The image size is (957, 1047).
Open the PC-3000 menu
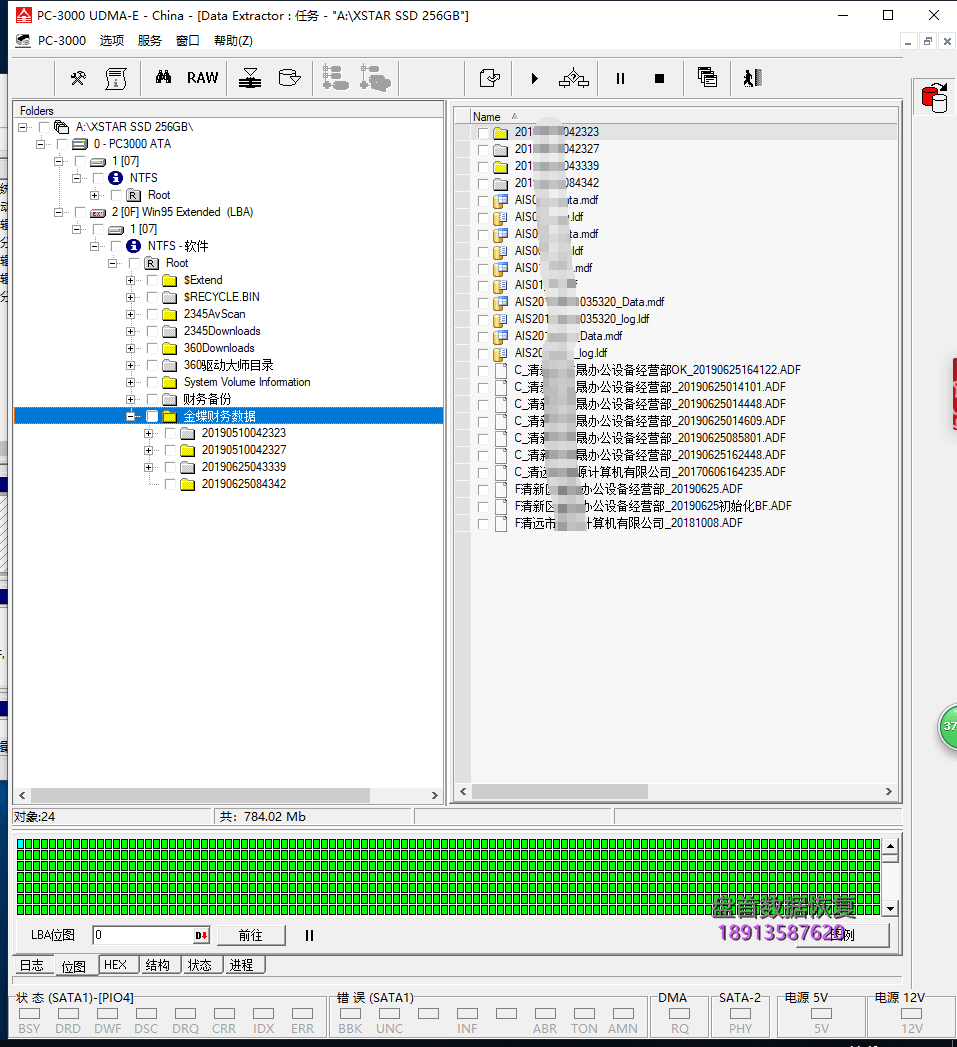[x=61, y=41]
